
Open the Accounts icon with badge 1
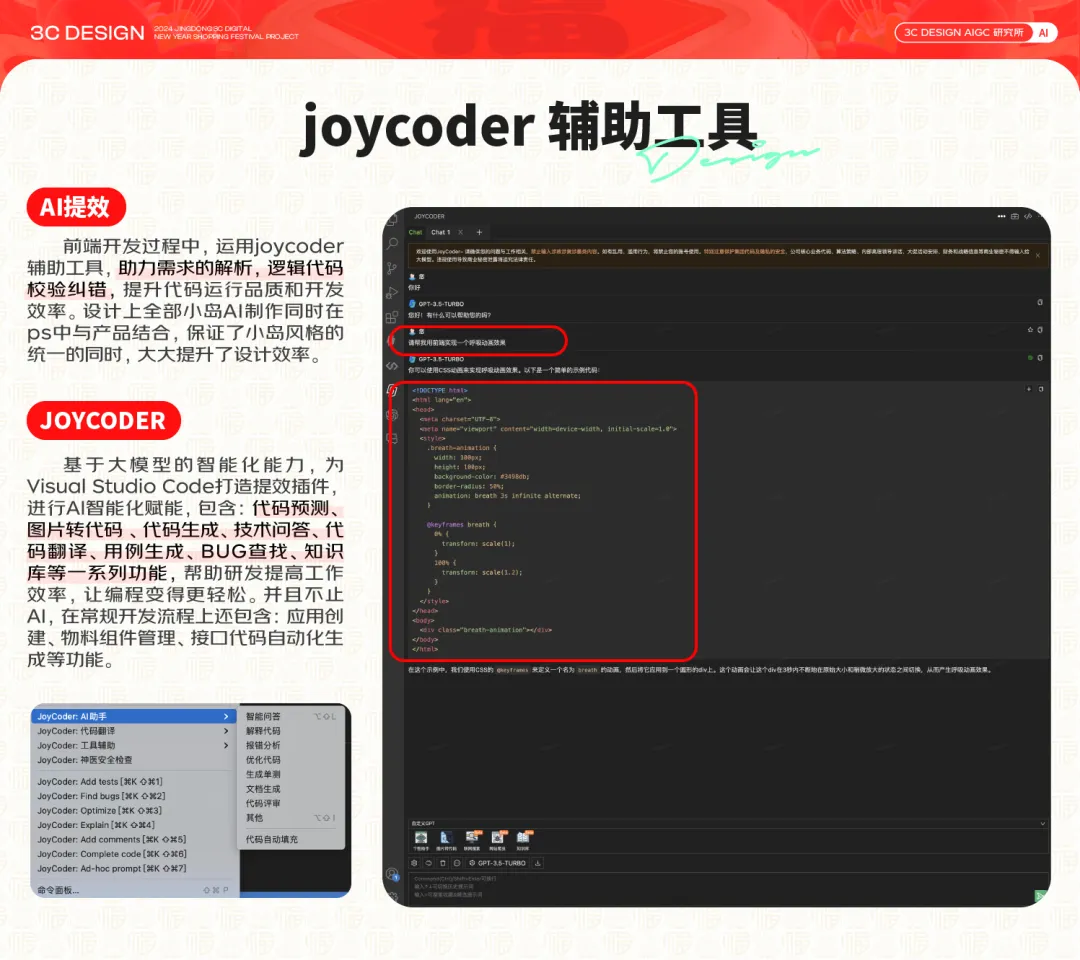click(x=393, y=875)
